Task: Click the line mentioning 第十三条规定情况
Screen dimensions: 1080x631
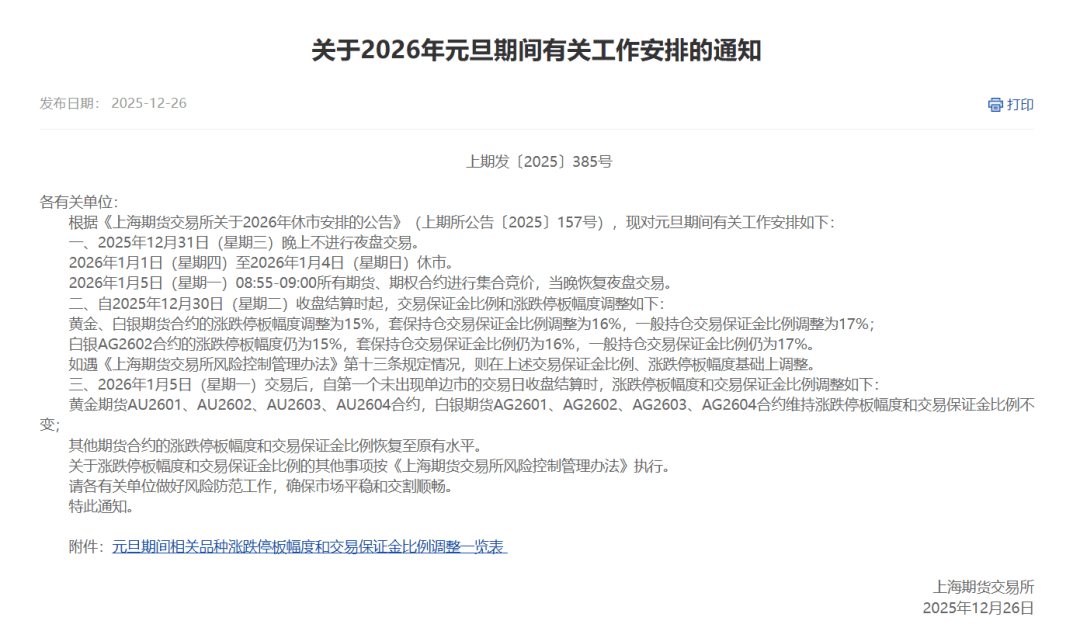Action: point(433,364)
